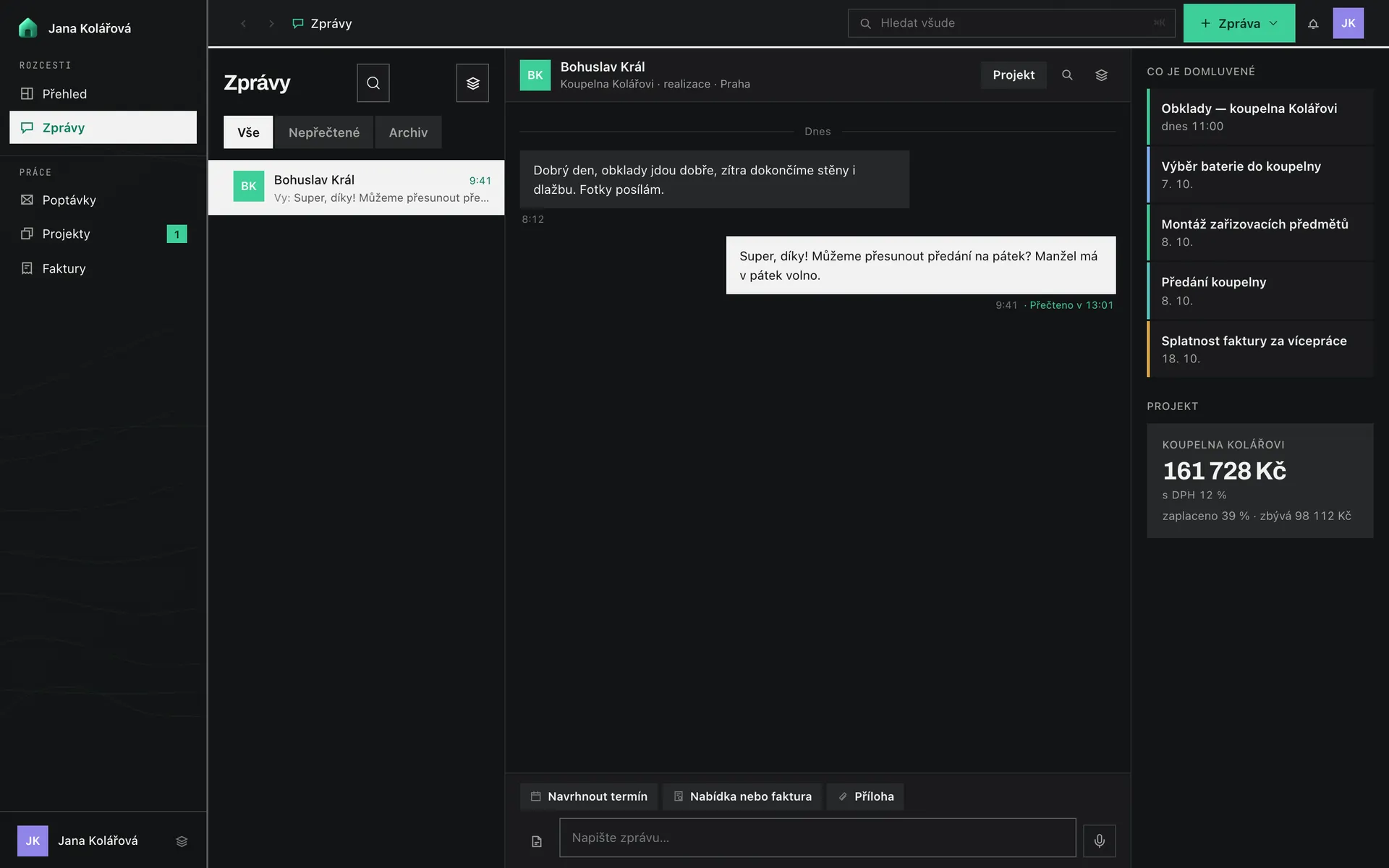Screen dimensions: 1389x868
Task: Open Projekty in sidebar
Action: pyautogui.click(x=103, y=234)
